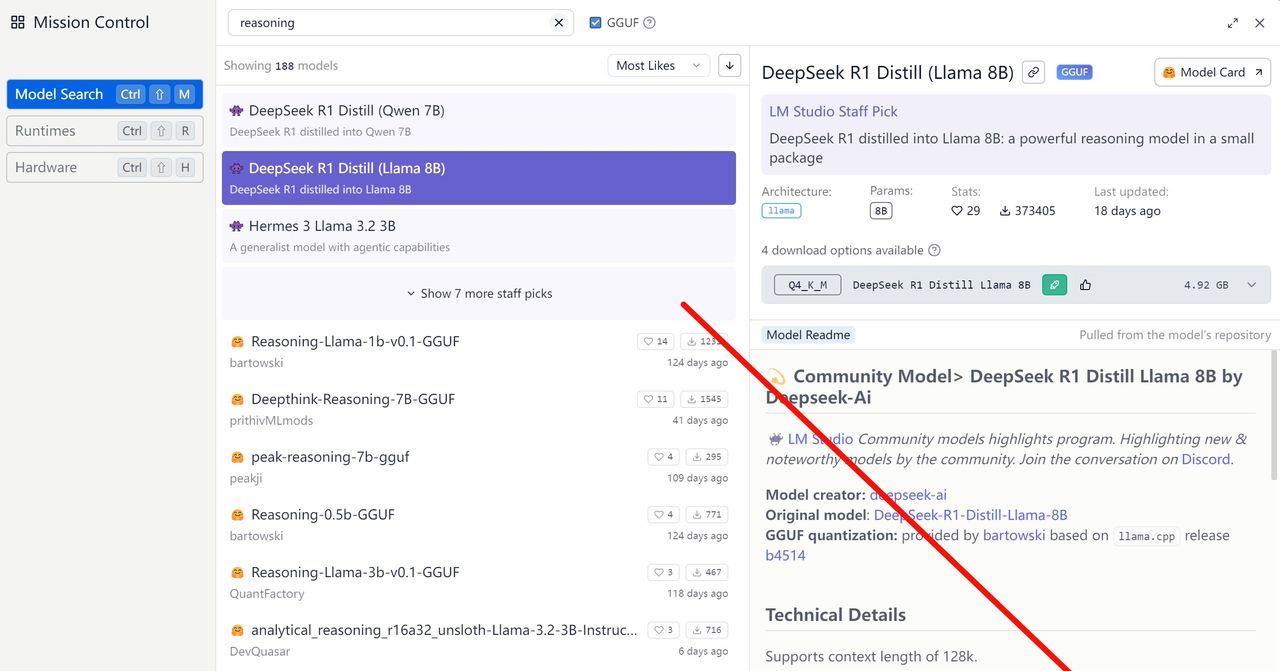Screen dimensions: 1280x671
Task: Click the 8B params badge
Action: [881, 211]
